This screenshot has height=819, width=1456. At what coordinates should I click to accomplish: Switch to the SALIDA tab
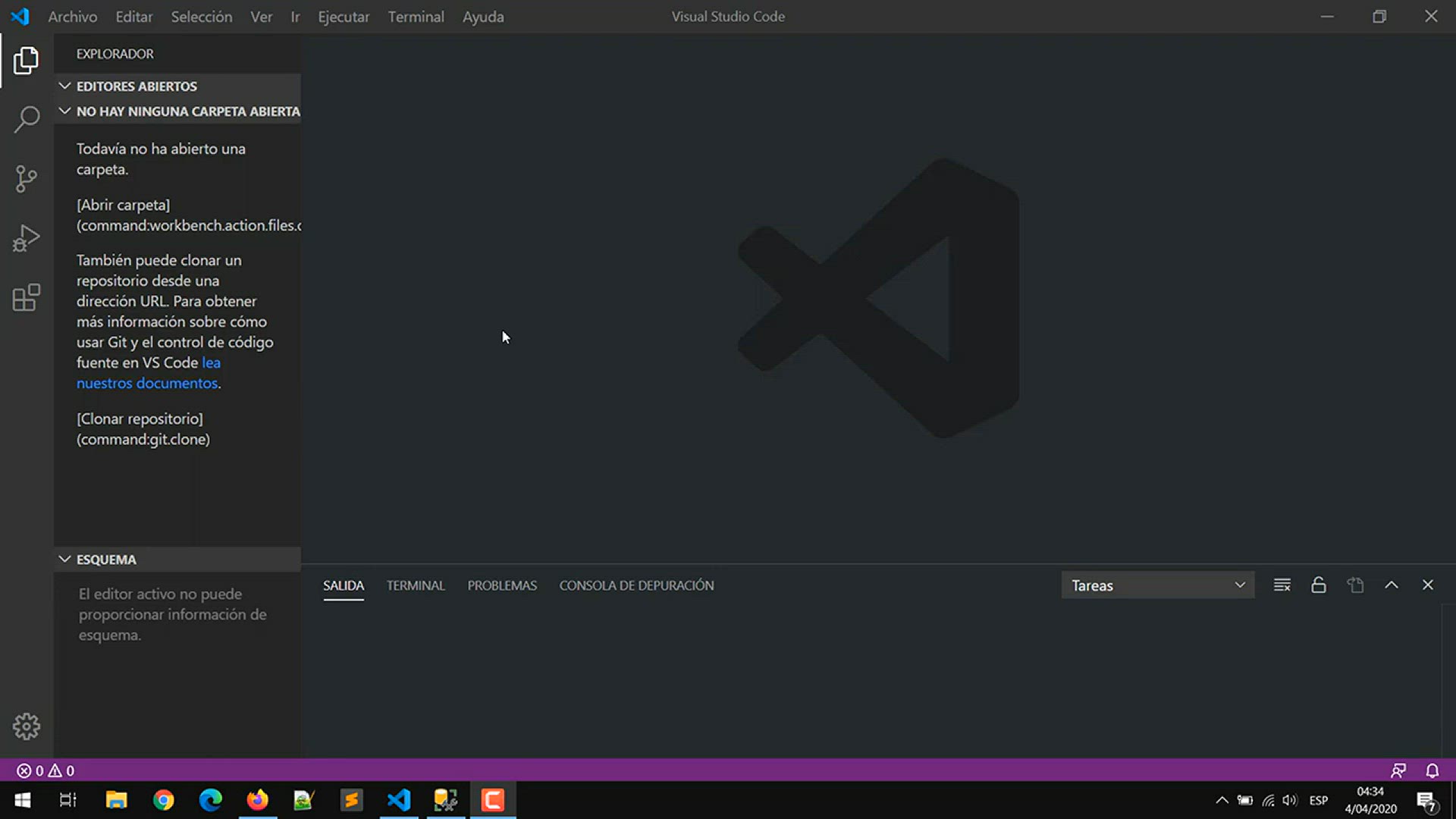[344, 585]
